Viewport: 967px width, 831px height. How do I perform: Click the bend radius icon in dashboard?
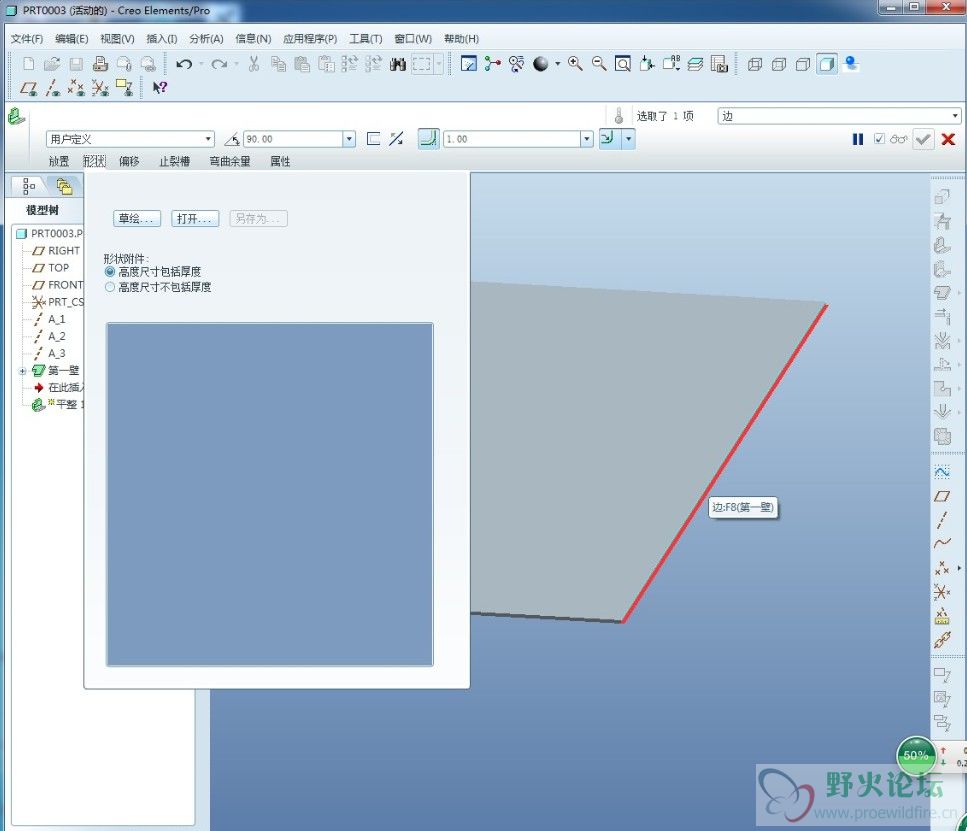429,139
